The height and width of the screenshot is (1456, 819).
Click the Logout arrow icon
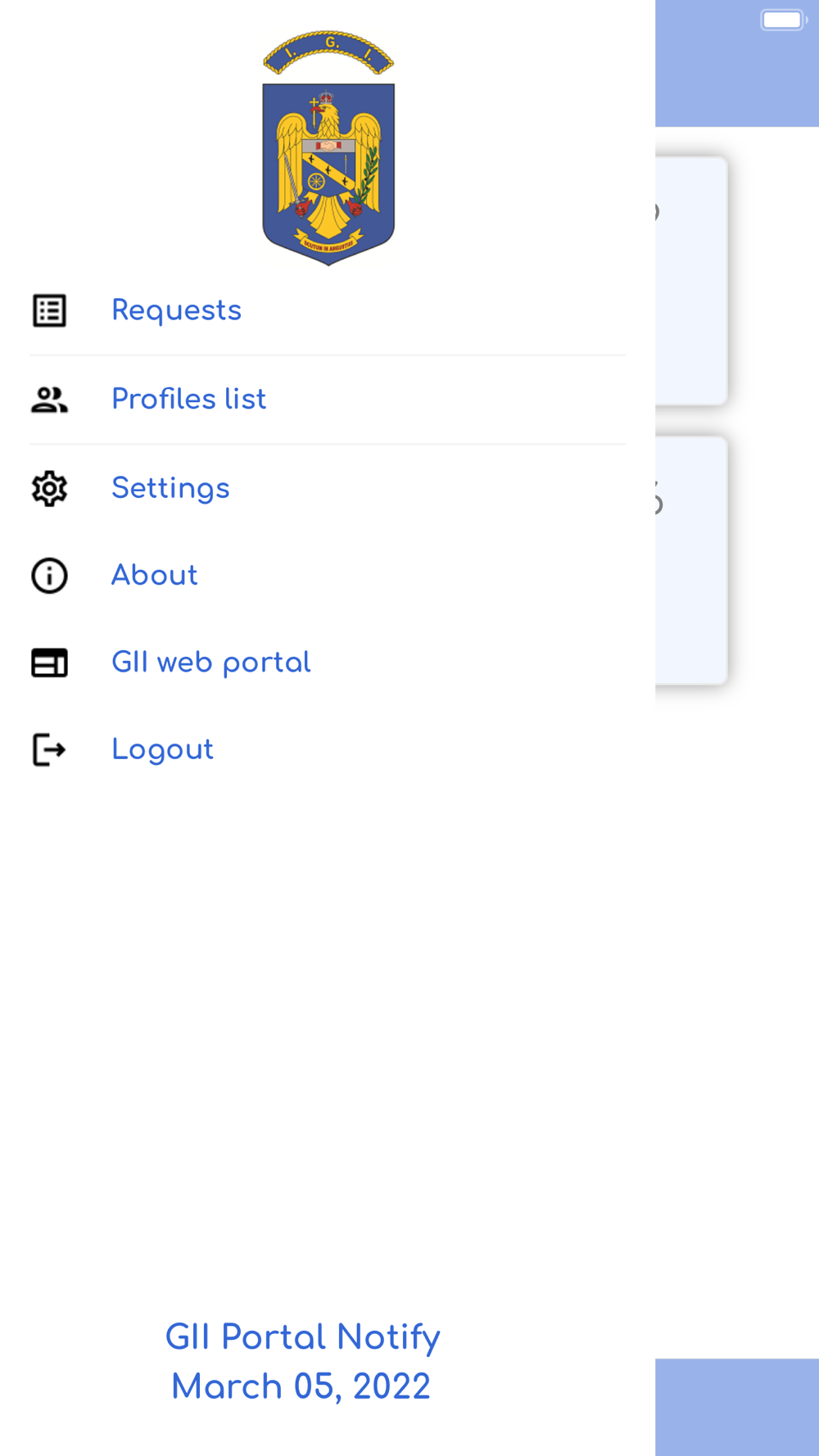(x=49, y=750)
